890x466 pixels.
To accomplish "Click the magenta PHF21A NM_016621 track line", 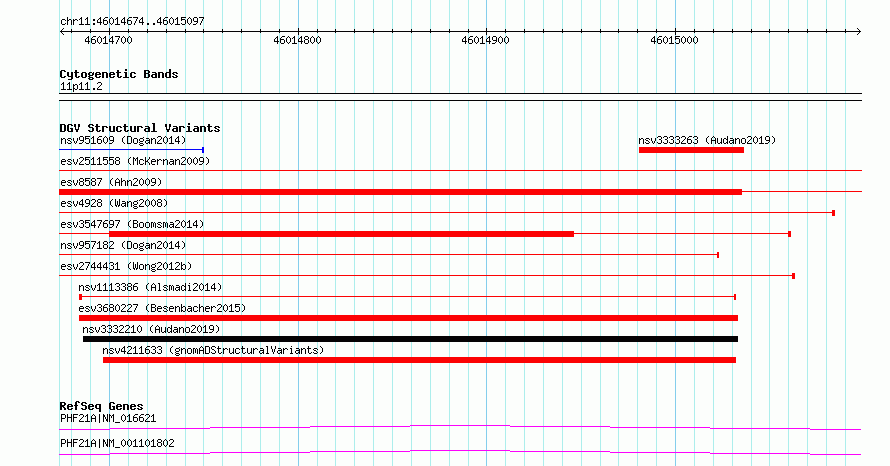I will 460,427.
